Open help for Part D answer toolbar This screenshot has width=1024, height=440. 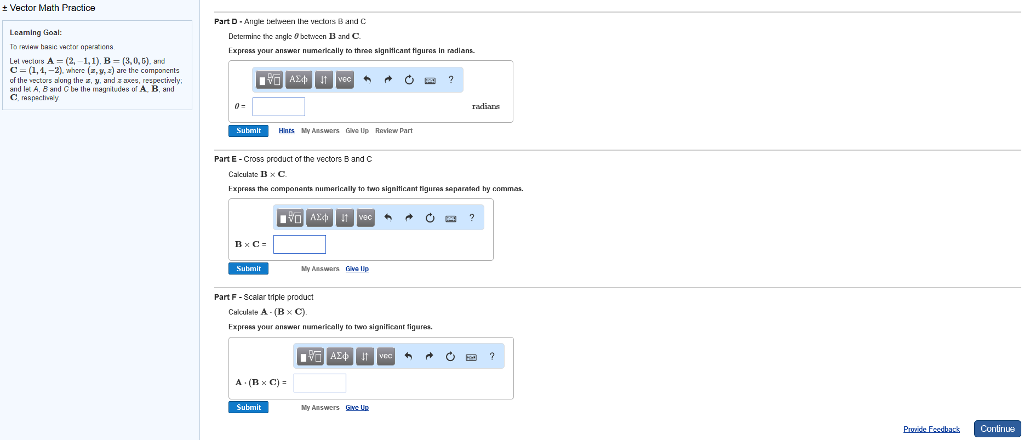pos(451,80)
